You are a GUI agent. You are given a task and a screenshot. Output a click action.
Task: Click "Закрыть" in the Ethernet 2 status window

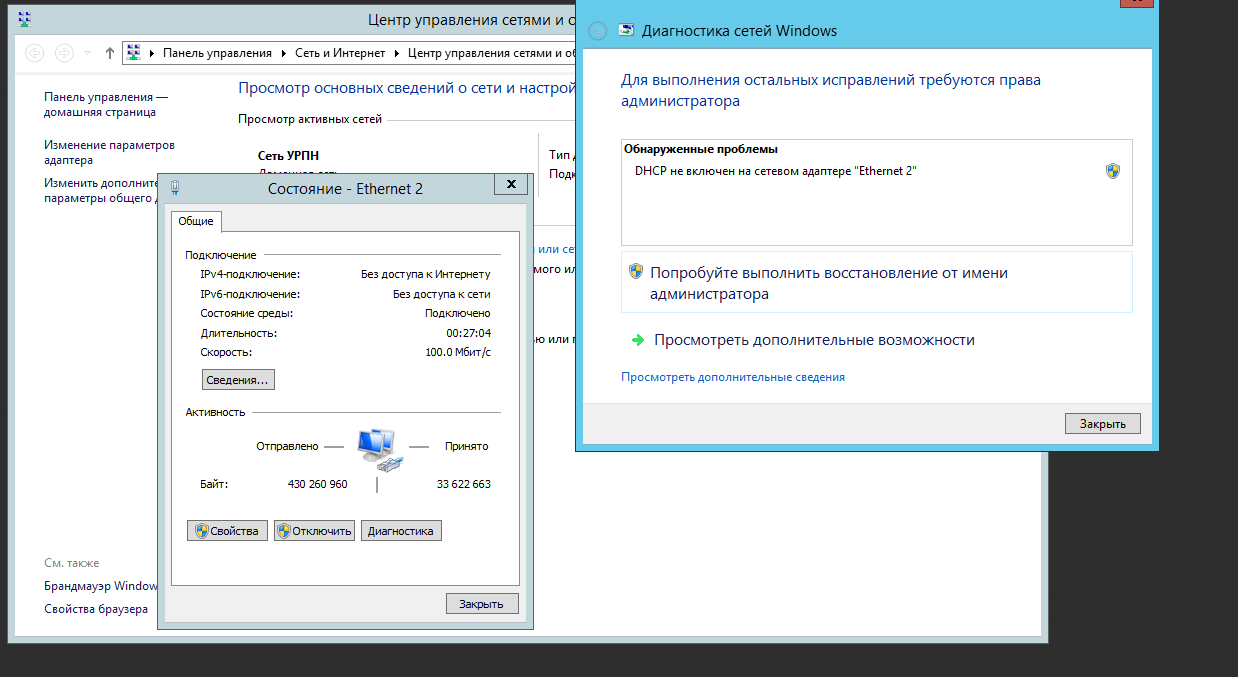(x=482, y=603)
